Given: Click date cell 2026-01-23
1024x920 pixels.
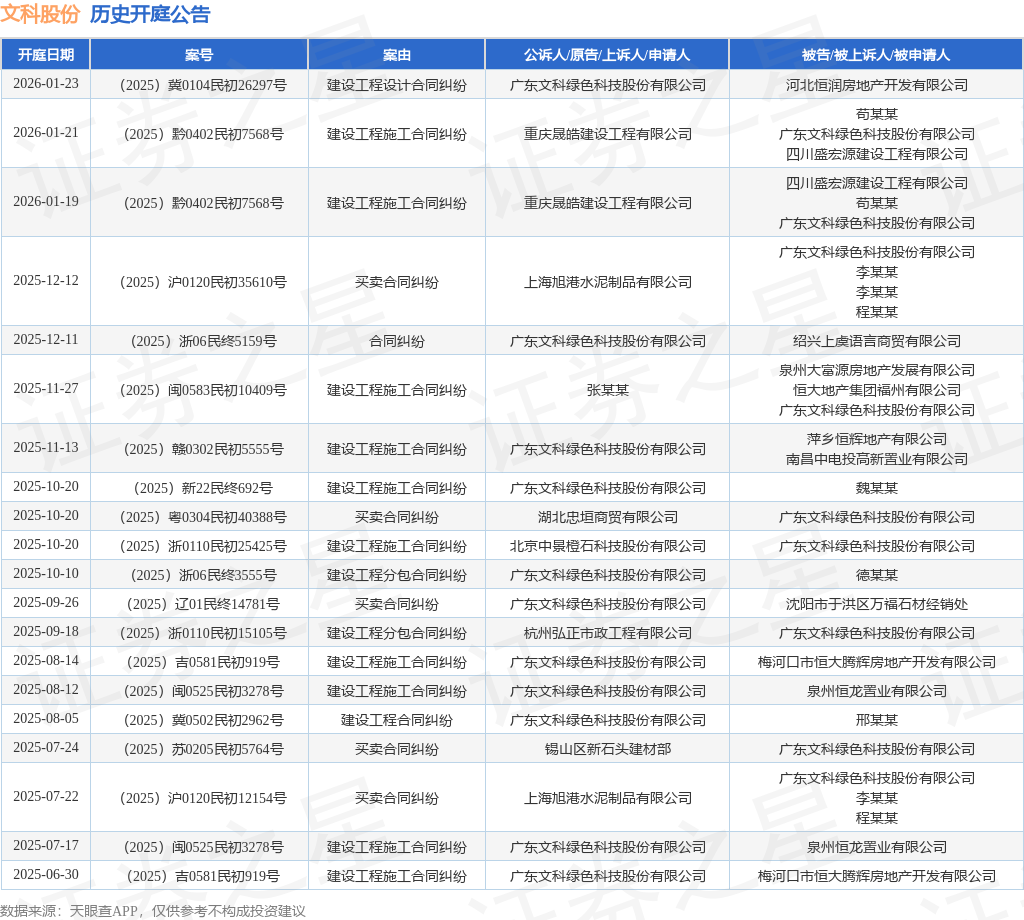Looking at the screenshot, I should [46, 84].
